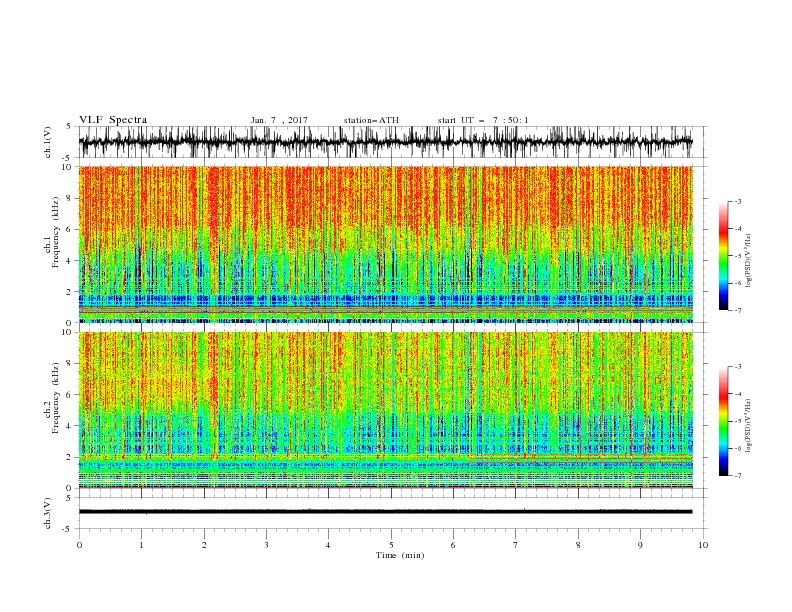Click the ch.2 Frequency (kHz) axis label
The width and height of the screenshot is (792, 612).
point(52,397)
